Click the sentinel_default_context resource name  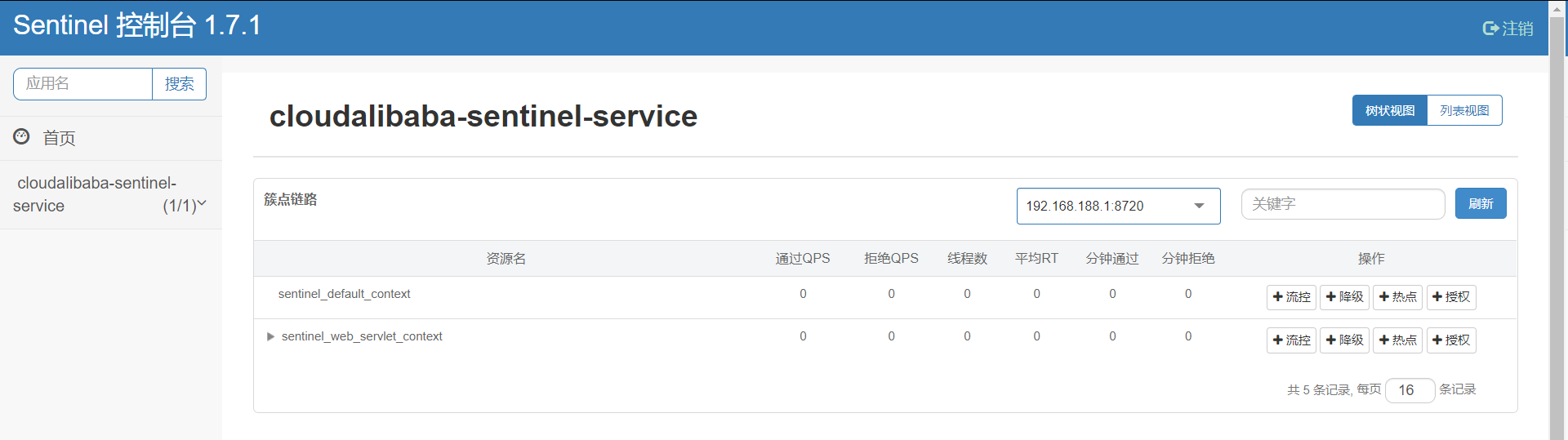344,294
